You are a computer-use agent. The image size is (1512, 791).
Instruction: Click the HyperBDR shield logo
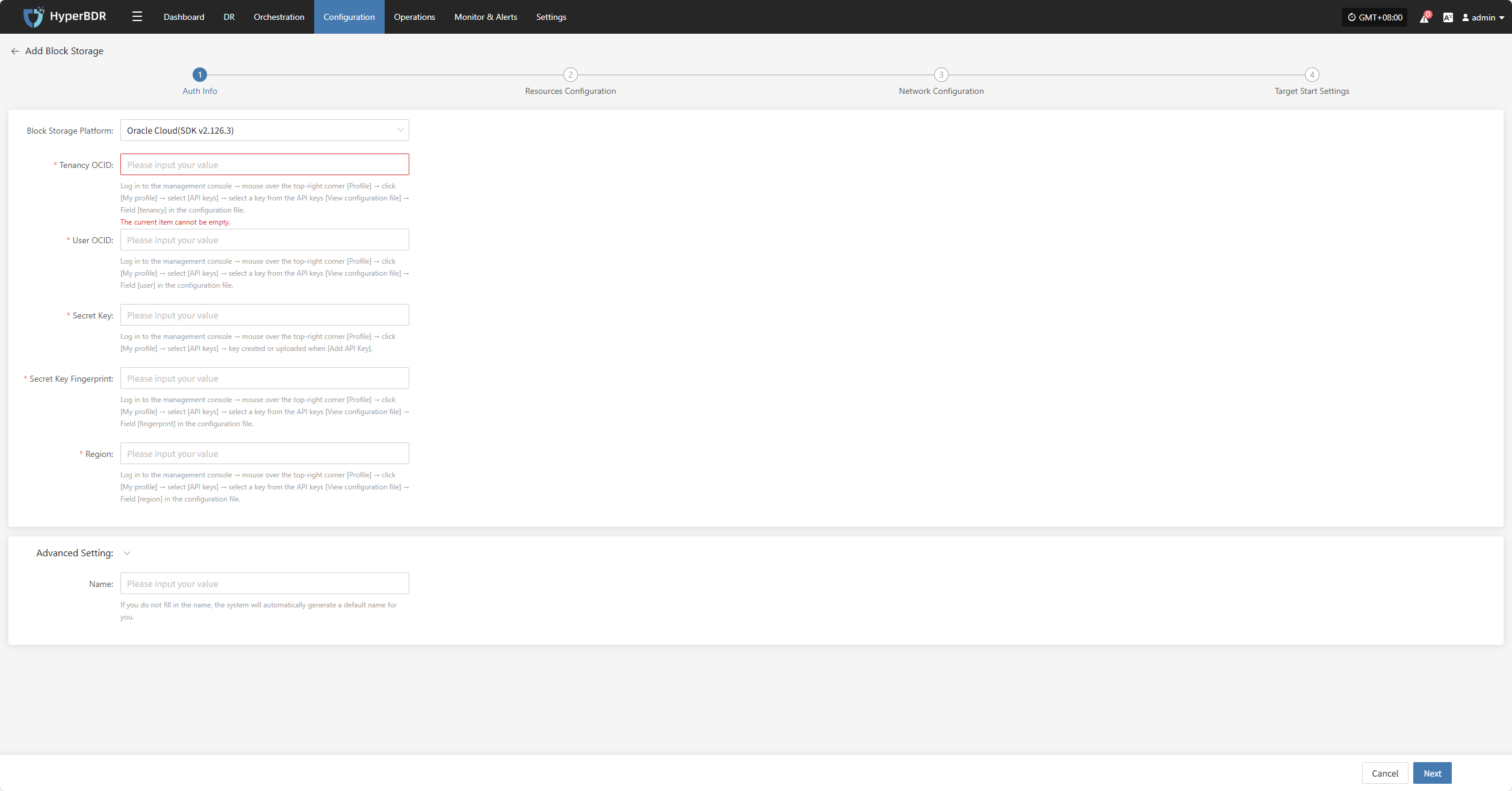[33, 17]
